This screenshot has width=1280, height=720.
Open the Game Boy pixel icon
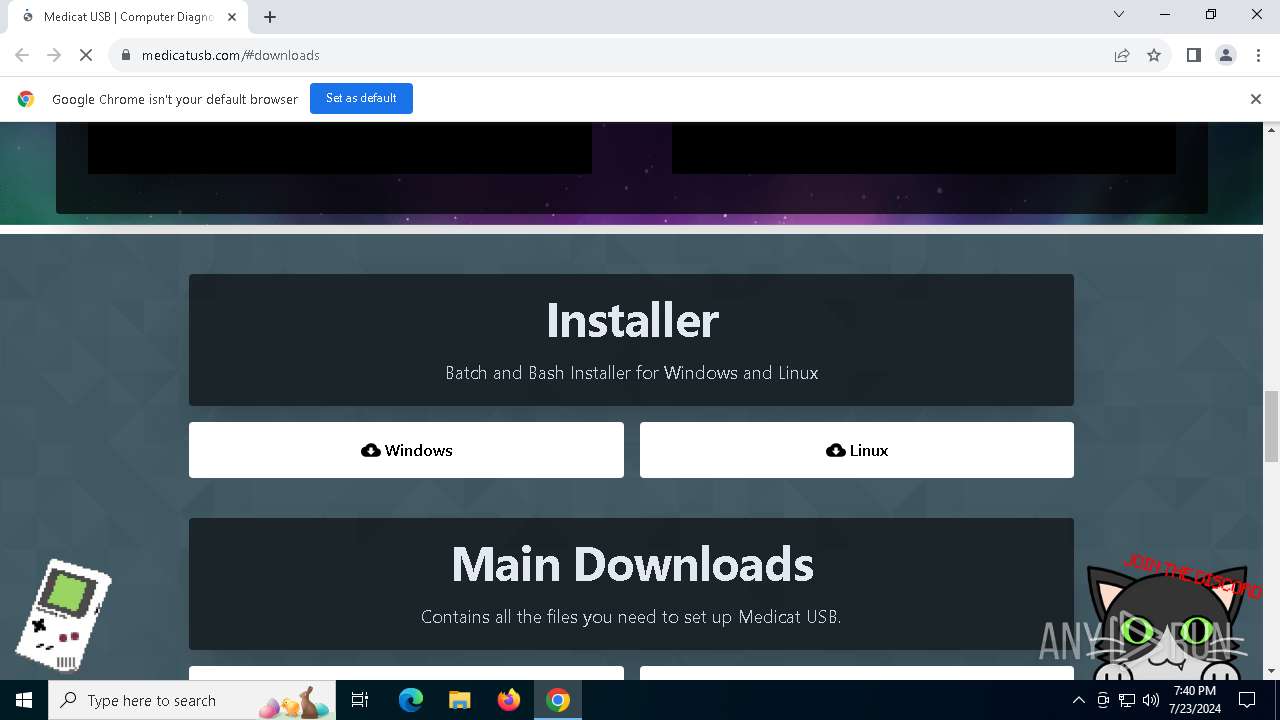(64, 616)
